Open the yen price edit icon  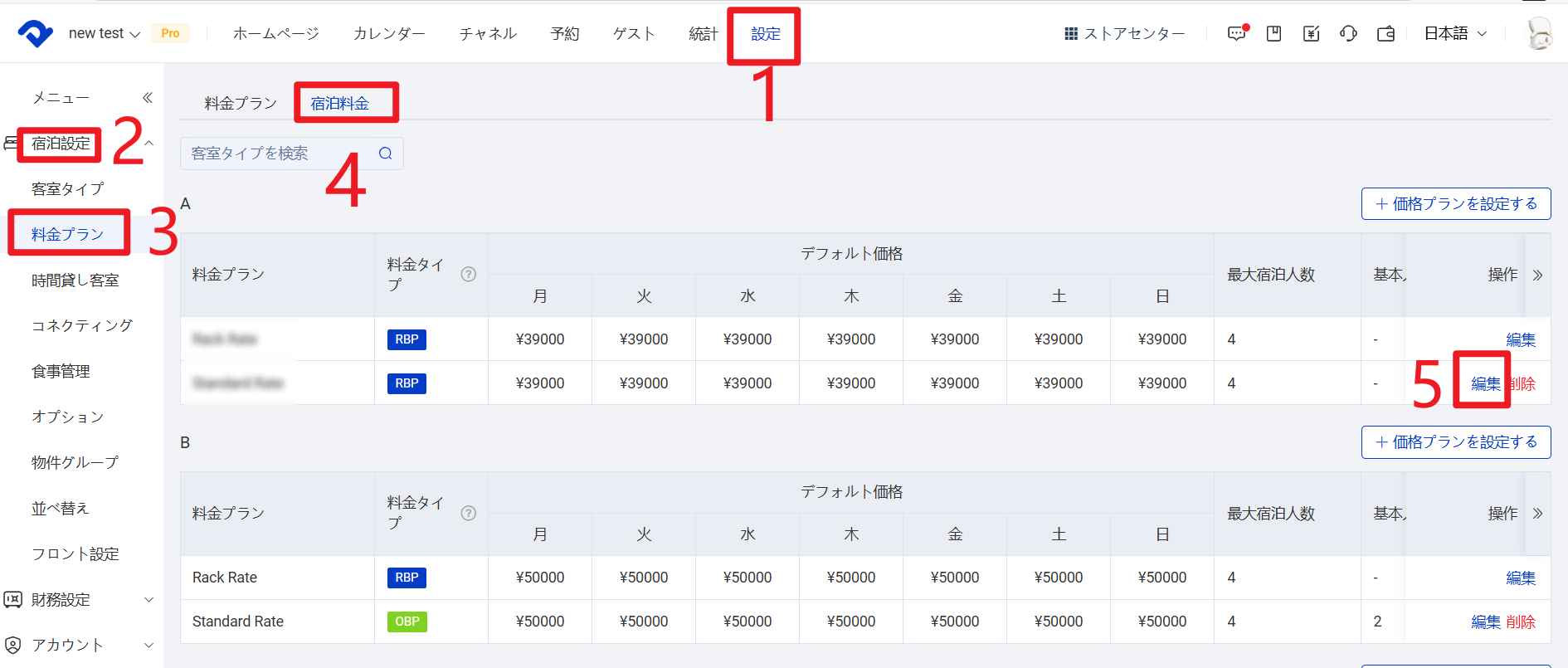pyautogui.click(x=1312, y=33)
